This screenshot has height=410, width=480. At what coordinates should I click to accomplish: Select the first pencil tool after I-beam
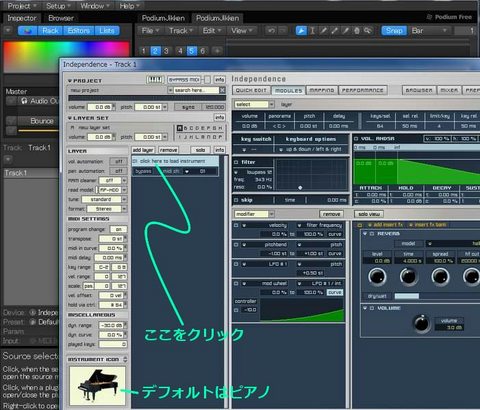(x=323, y=31)
